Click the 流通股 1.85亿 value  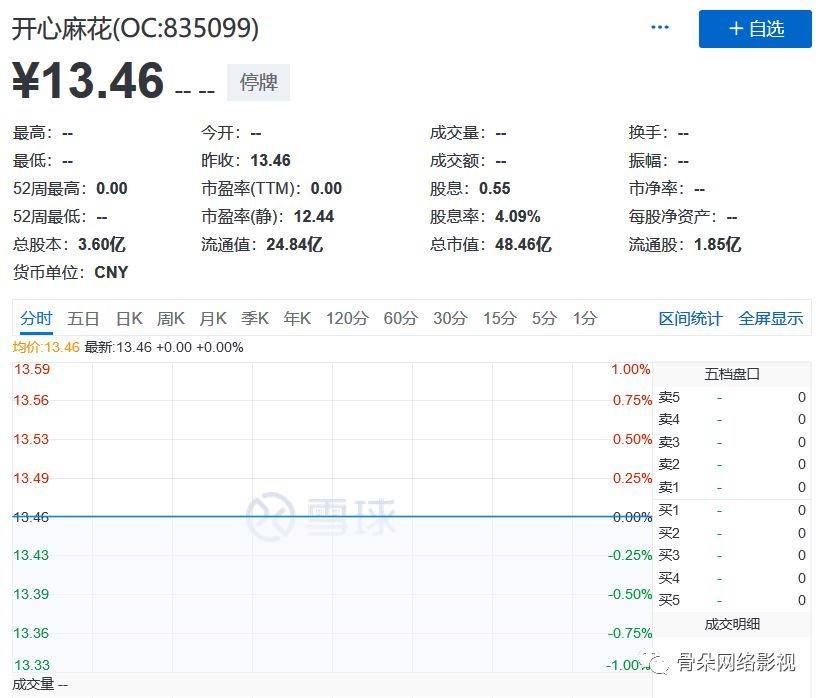coord(718,244)
